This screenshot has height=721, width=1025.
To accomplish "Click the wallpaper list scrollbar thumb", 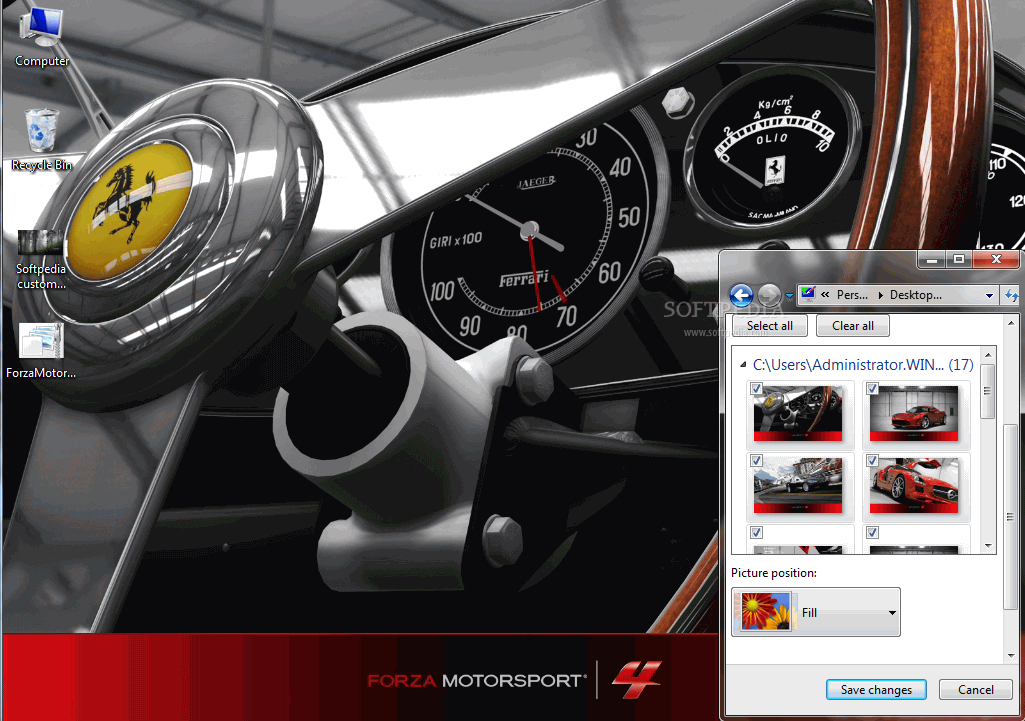I will [988, 391].
